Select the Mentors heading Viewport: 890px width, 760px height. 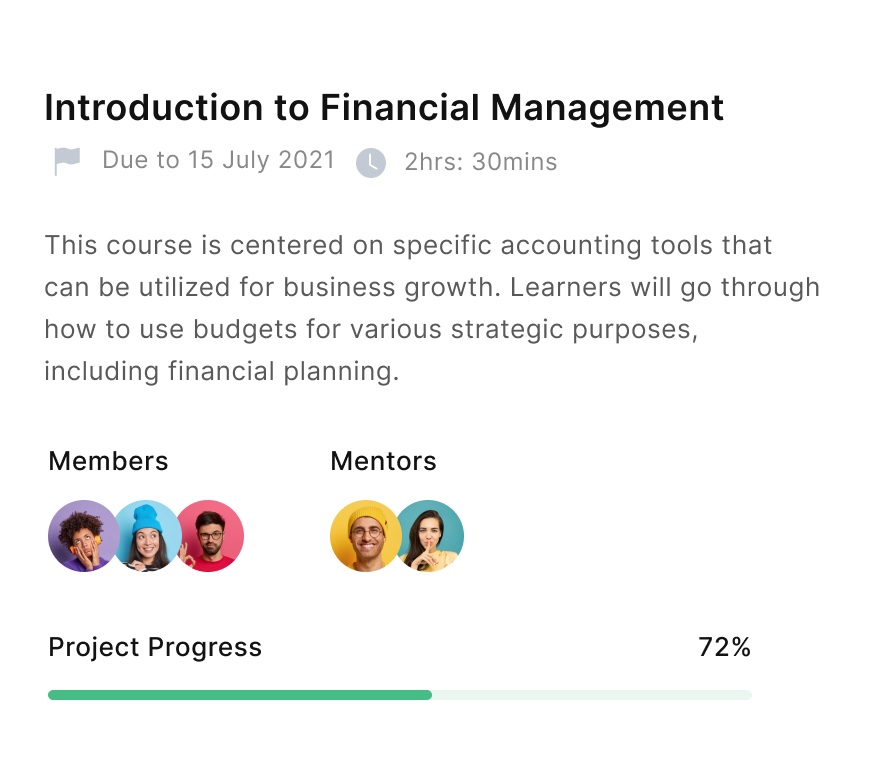383,461
